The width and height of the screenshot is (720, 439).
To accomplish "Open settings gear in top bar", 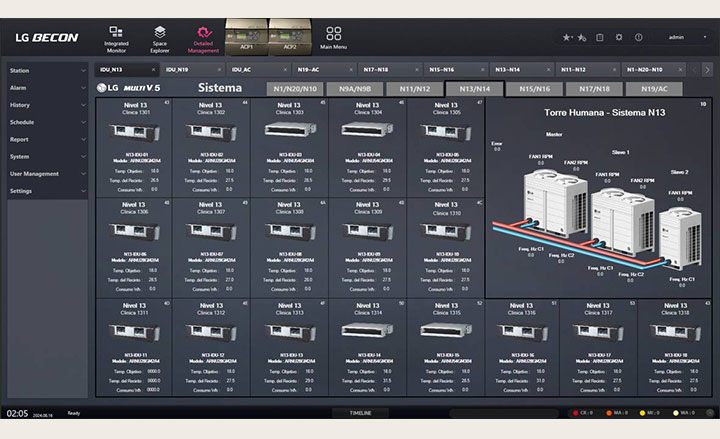I will coord(619,37).
